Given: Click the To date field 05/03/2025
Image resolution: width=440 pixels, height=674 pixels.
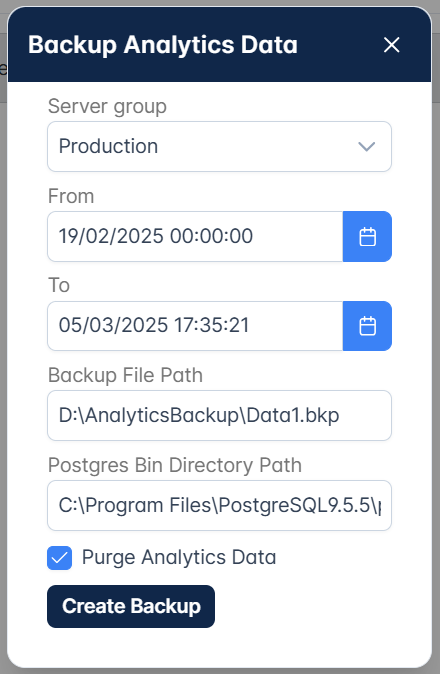Looking at the screenshot, I should pos(195,326).
